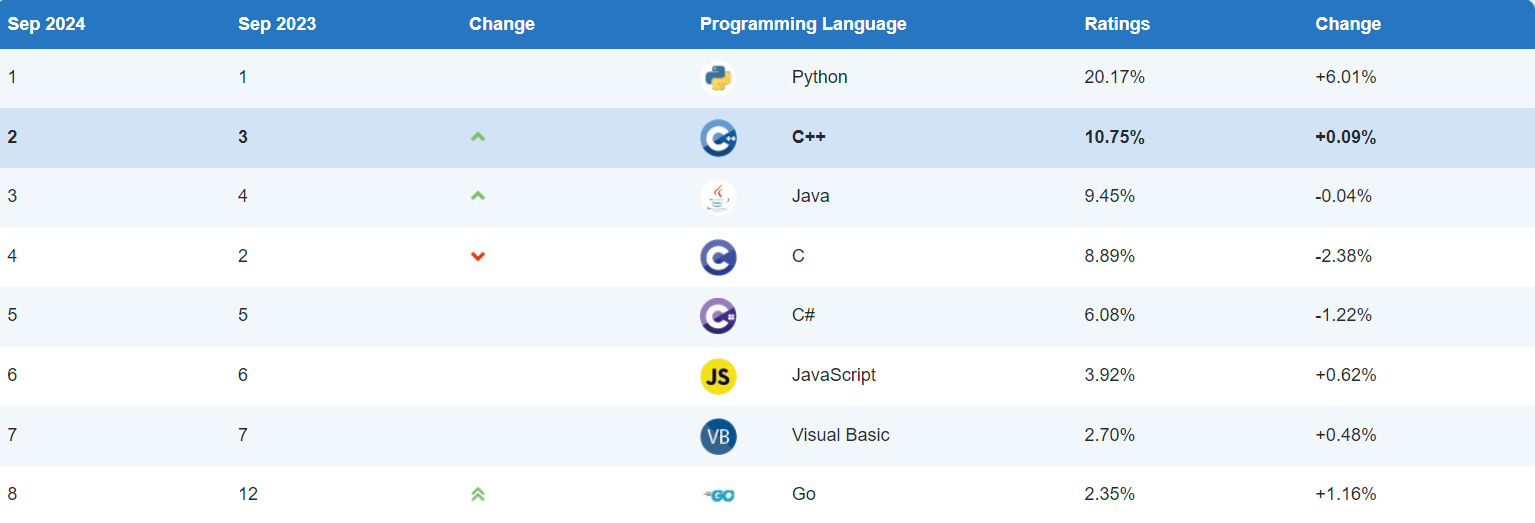
Task: Click the Go gopher logo icon
Action: 718,495
